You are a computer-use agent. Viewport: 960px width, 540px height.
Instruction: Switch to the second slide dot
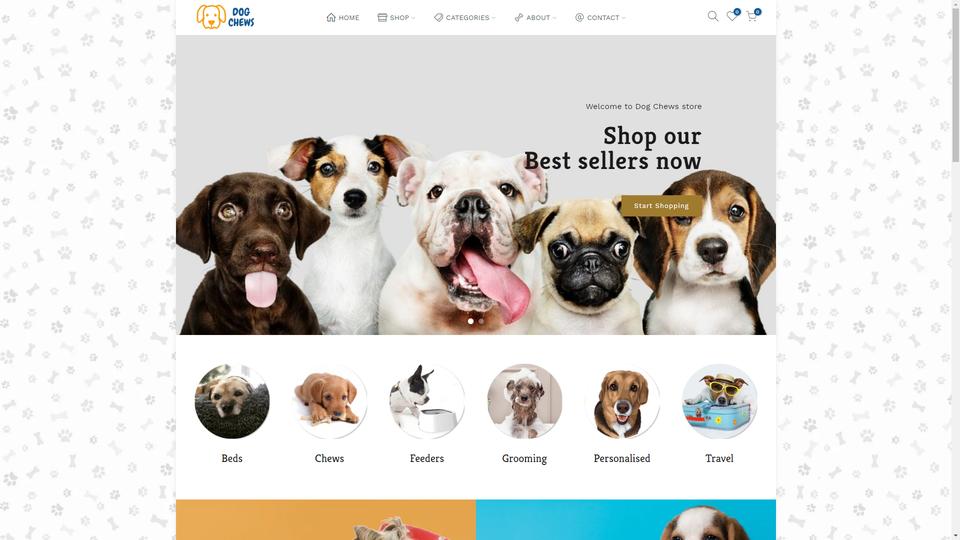click(x=481, y=321)
